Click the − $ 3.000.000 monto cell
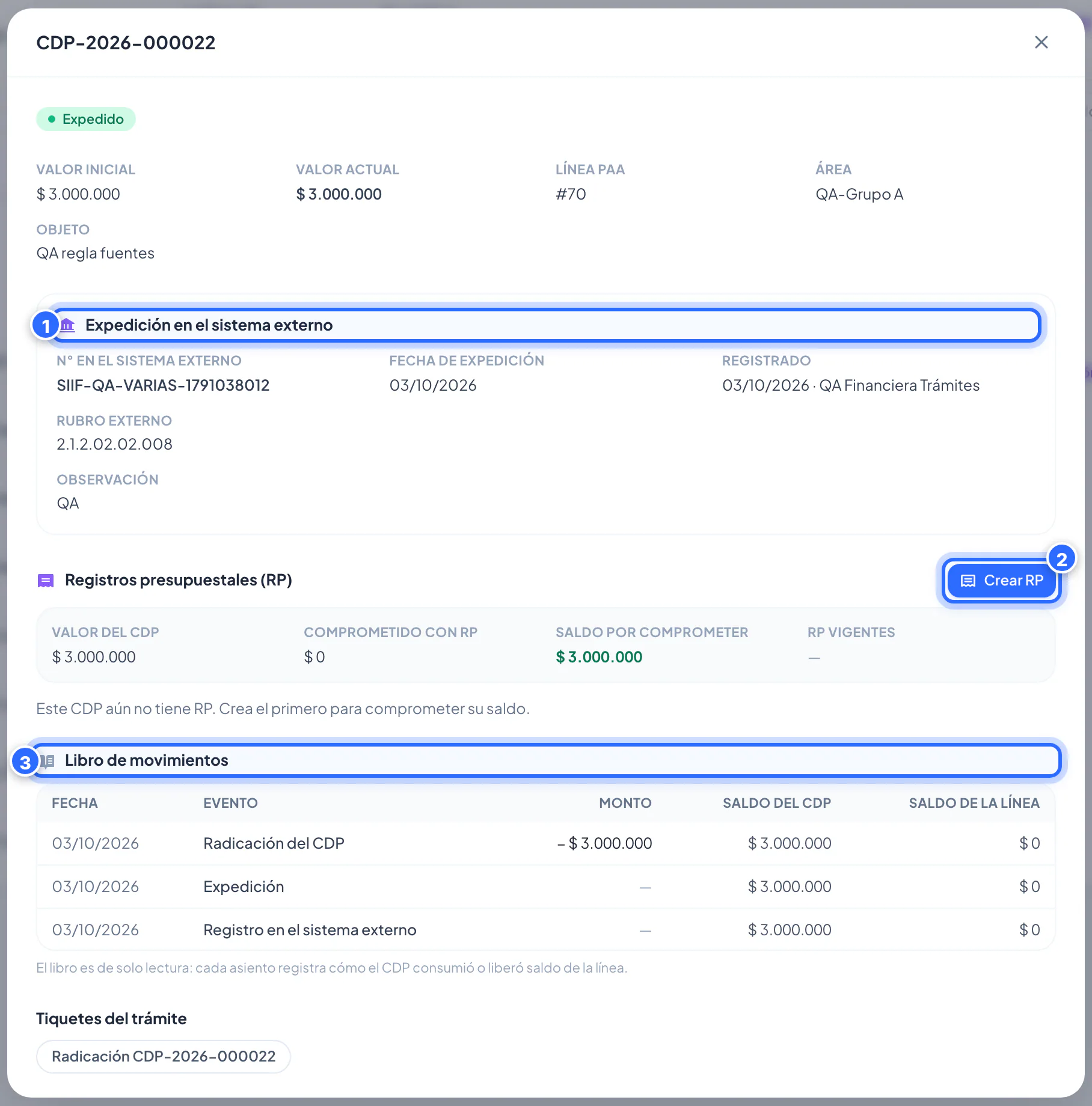Screen dimensions: 1092x1106 (604, 843)
